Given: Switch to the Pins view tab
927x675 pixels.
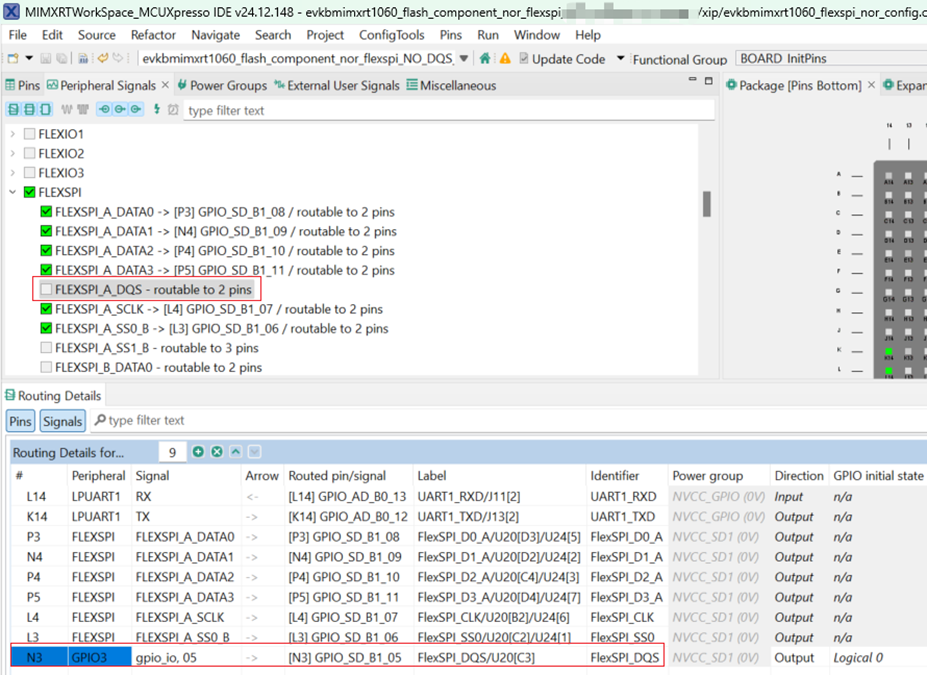Looking at the screenshot, I should tap(22, 86).
